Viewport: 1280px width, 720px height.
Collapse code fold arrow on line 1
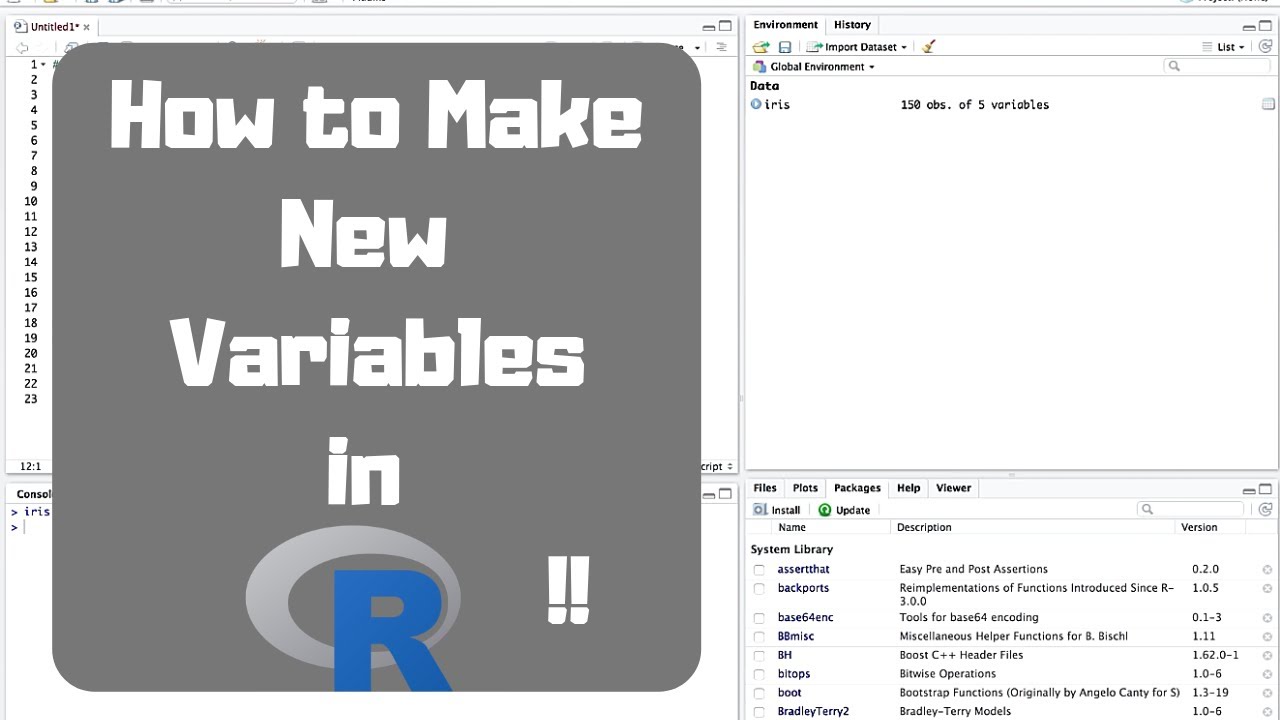pyautogui.click(x=43, y=64)
